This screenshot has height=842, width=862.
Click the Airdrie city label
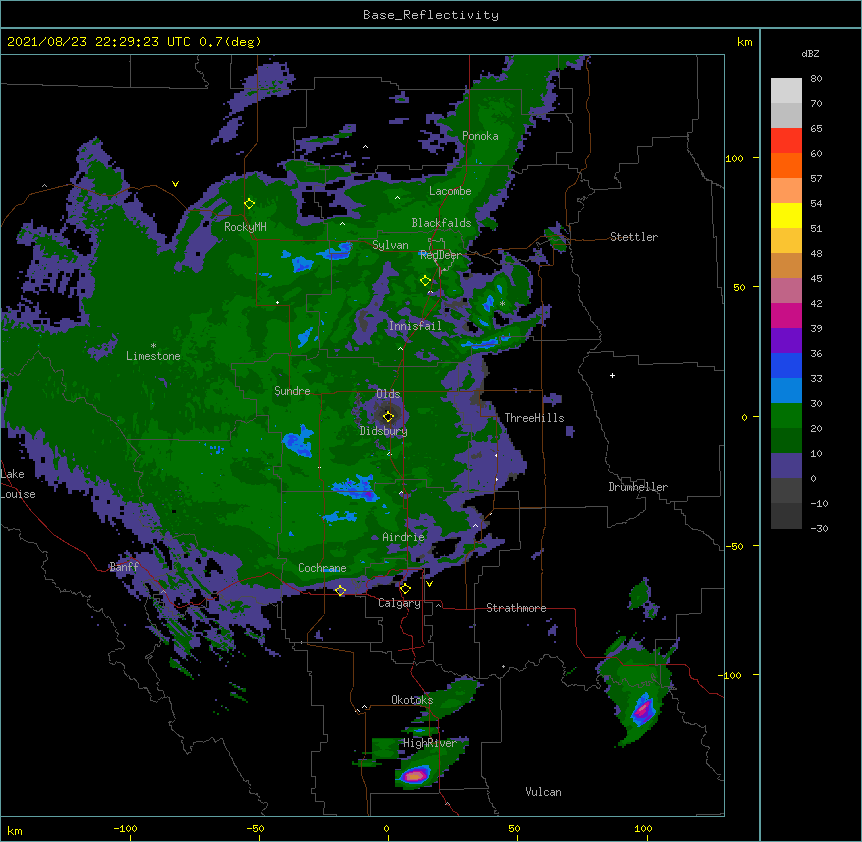[x=404, y=537]
